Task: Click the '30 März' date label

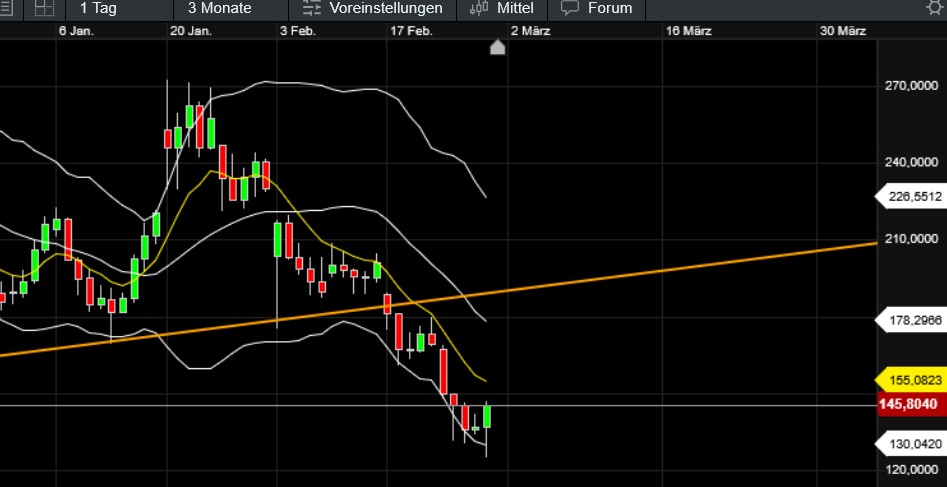Action: 843,31
